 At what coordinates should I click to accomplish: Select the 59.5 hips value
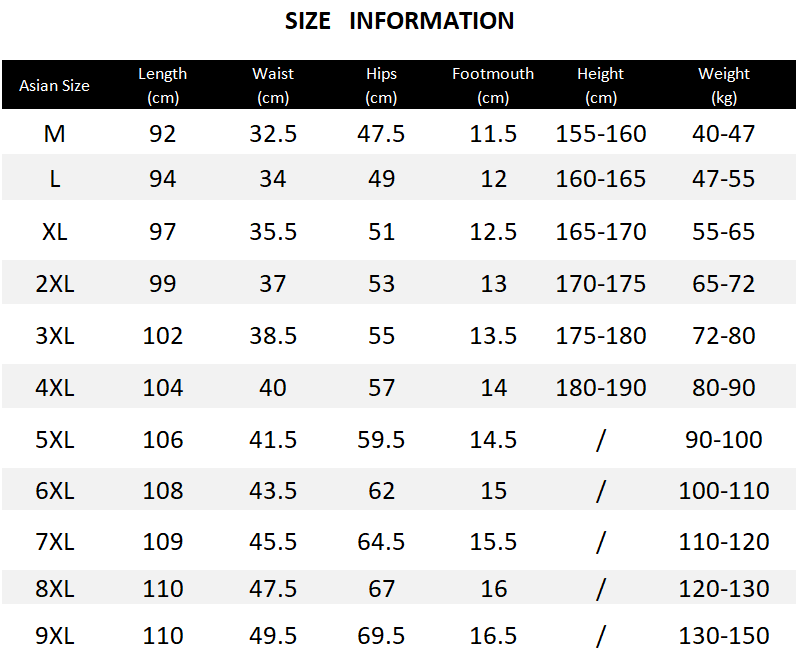click(381, 439)
